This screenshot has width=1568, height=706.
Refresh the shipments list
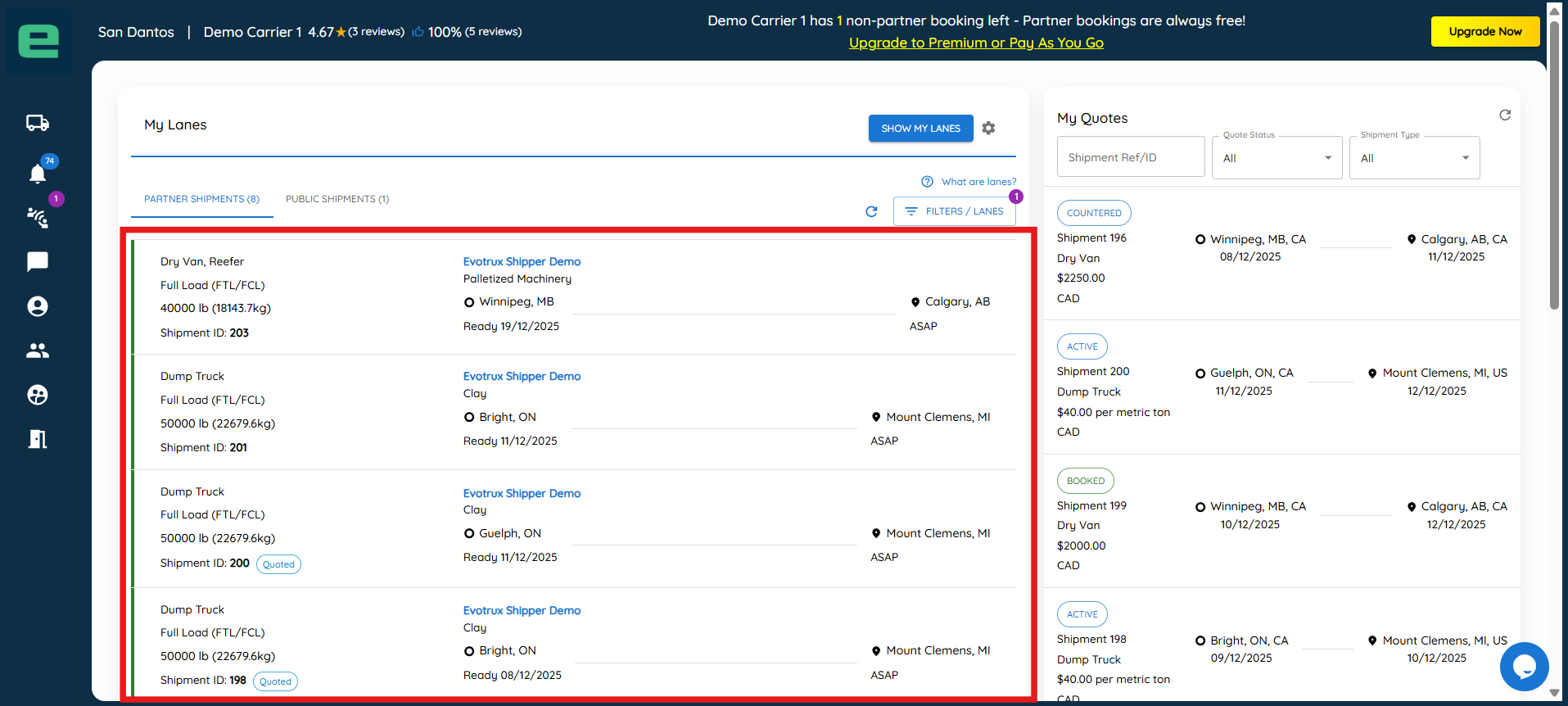871,211
